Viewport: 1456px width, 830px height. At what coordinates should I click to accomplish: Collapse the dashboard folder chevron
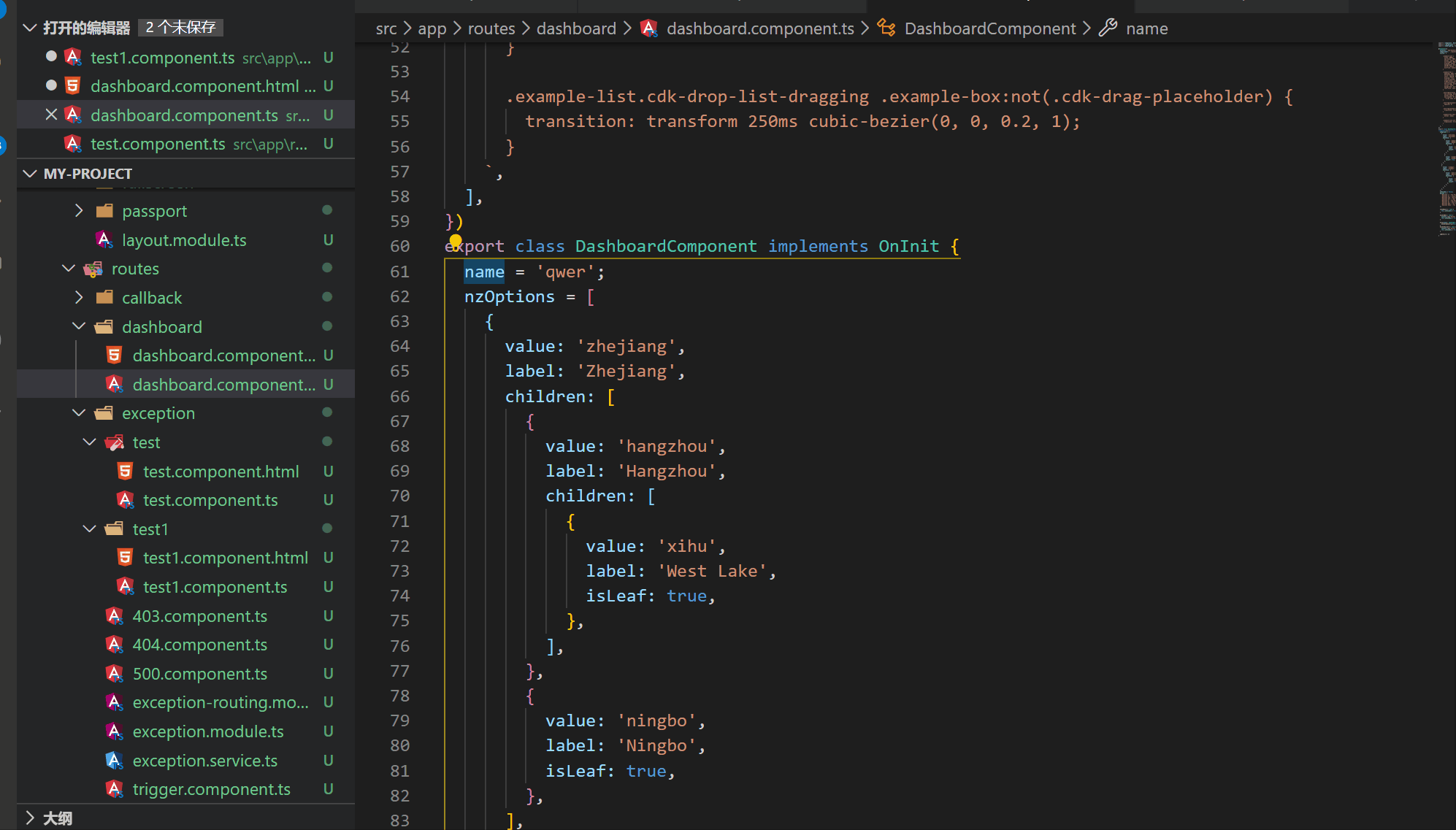coord(79,326)
